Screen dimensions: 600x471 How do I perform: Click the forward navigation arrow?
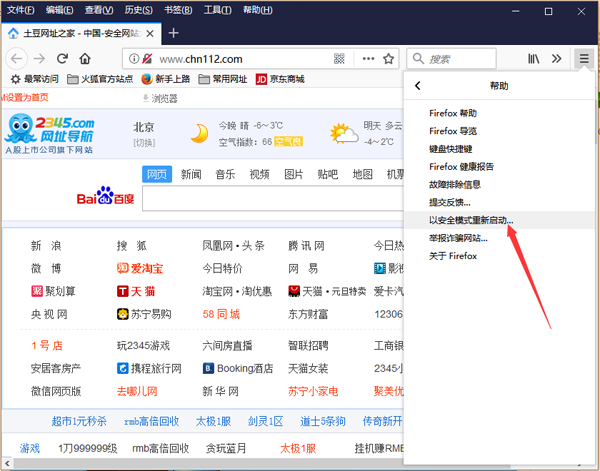pos(39,59)
